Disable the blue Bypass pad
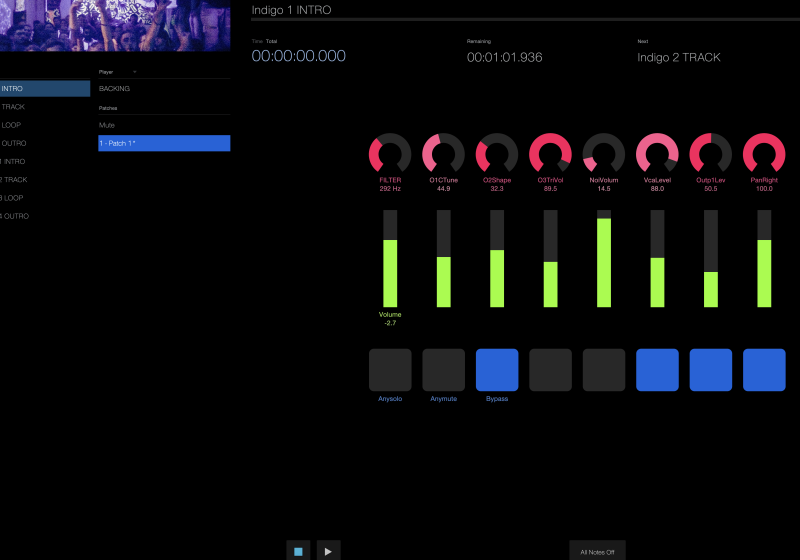The height and width of the screenshot is (560, 800). [x=497, y=369]
